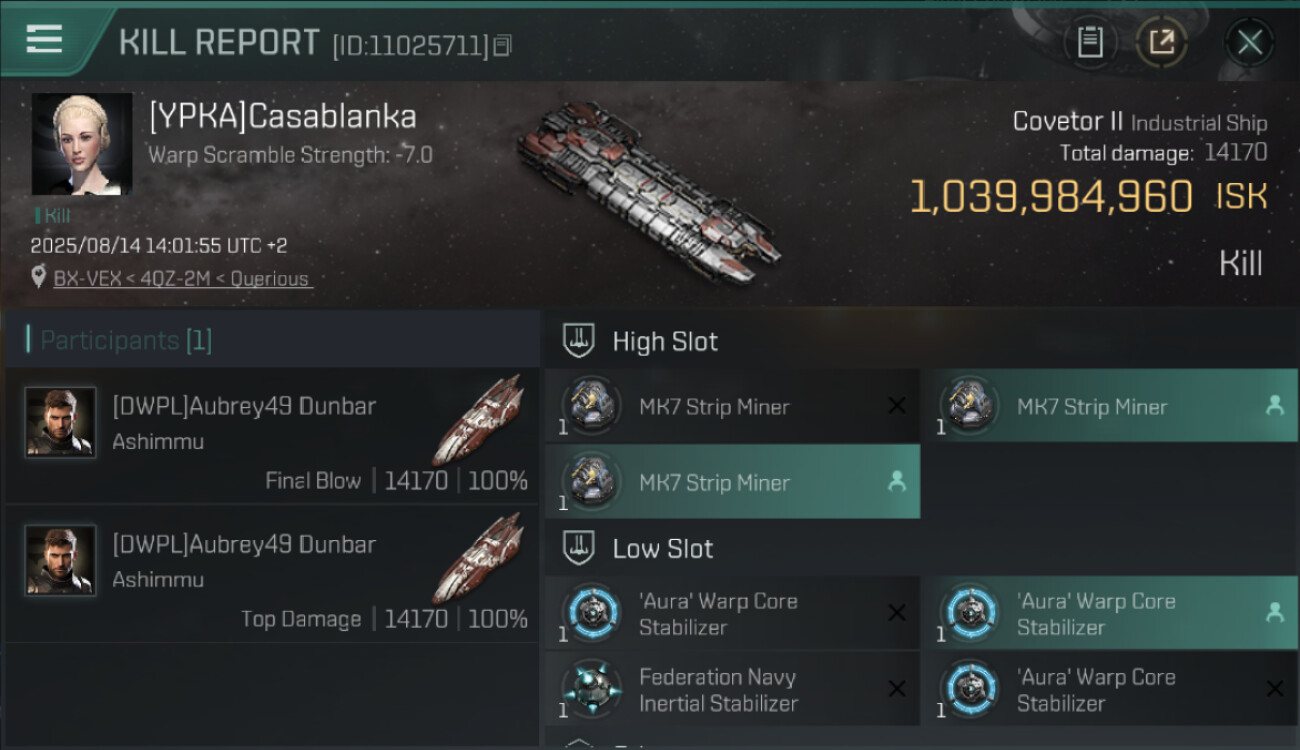
Task: Close the kill report window
Action: pos(1249,42)
